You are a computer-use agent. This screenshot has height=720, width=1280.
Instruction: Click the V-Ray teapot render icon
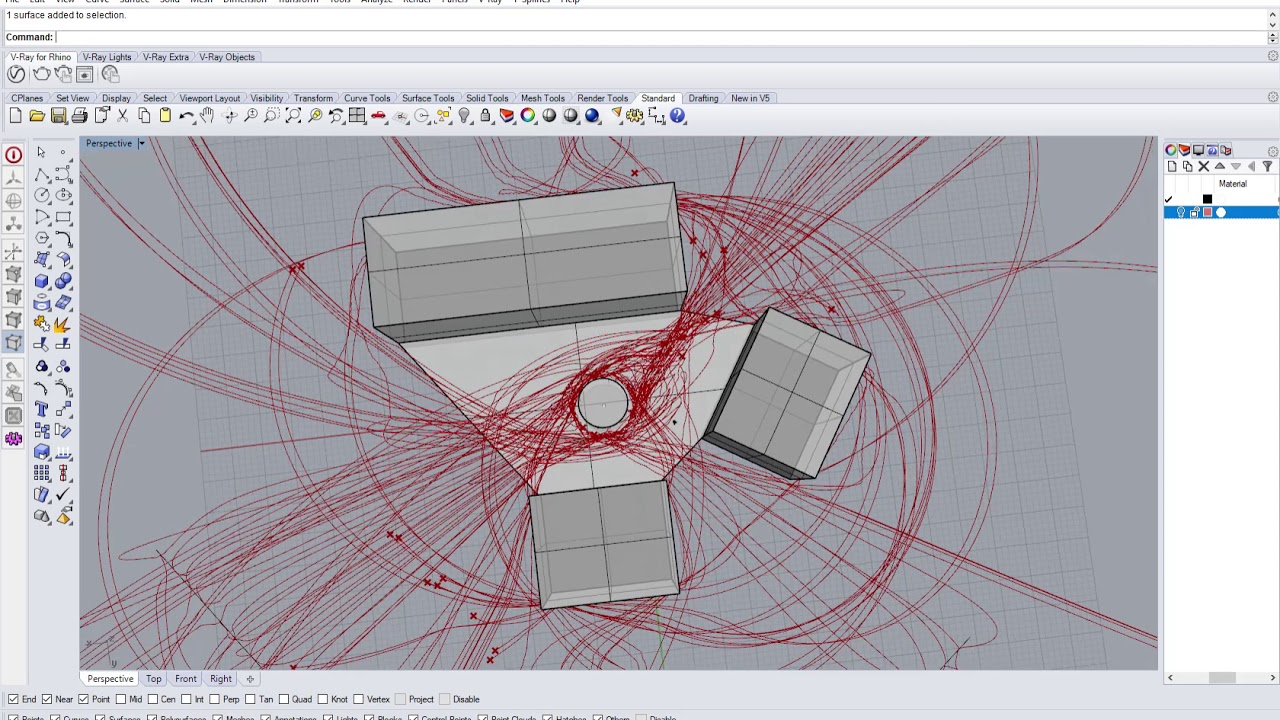pos(41,75)
